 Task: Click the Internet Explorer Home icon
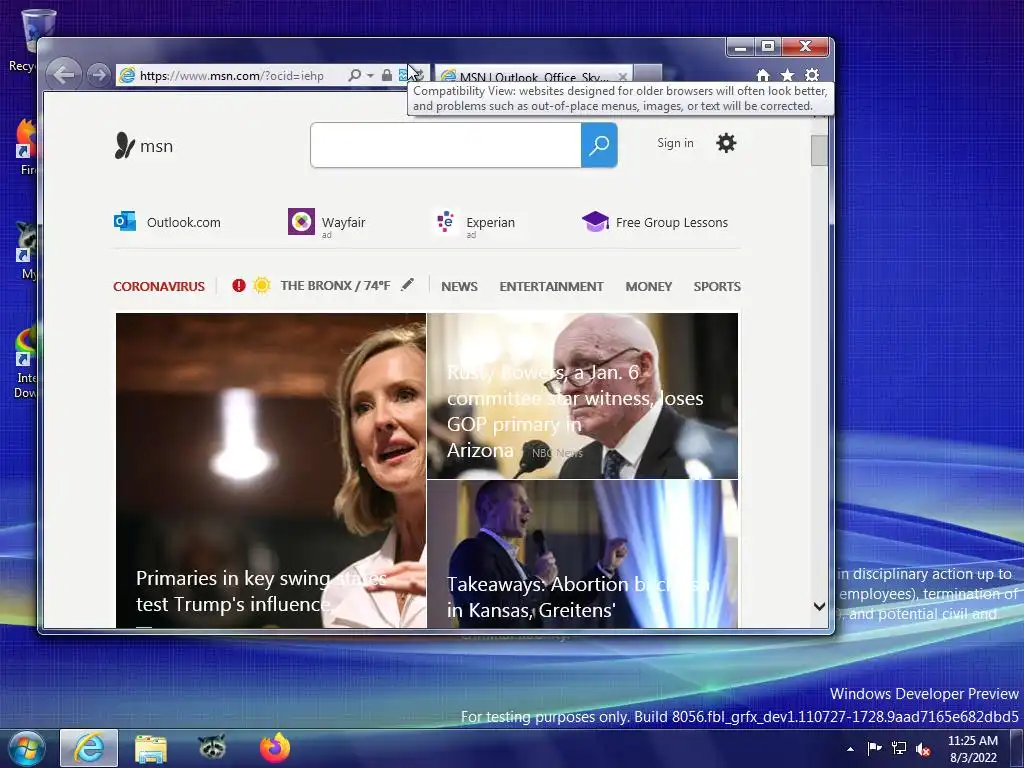(x=763, y=75)
